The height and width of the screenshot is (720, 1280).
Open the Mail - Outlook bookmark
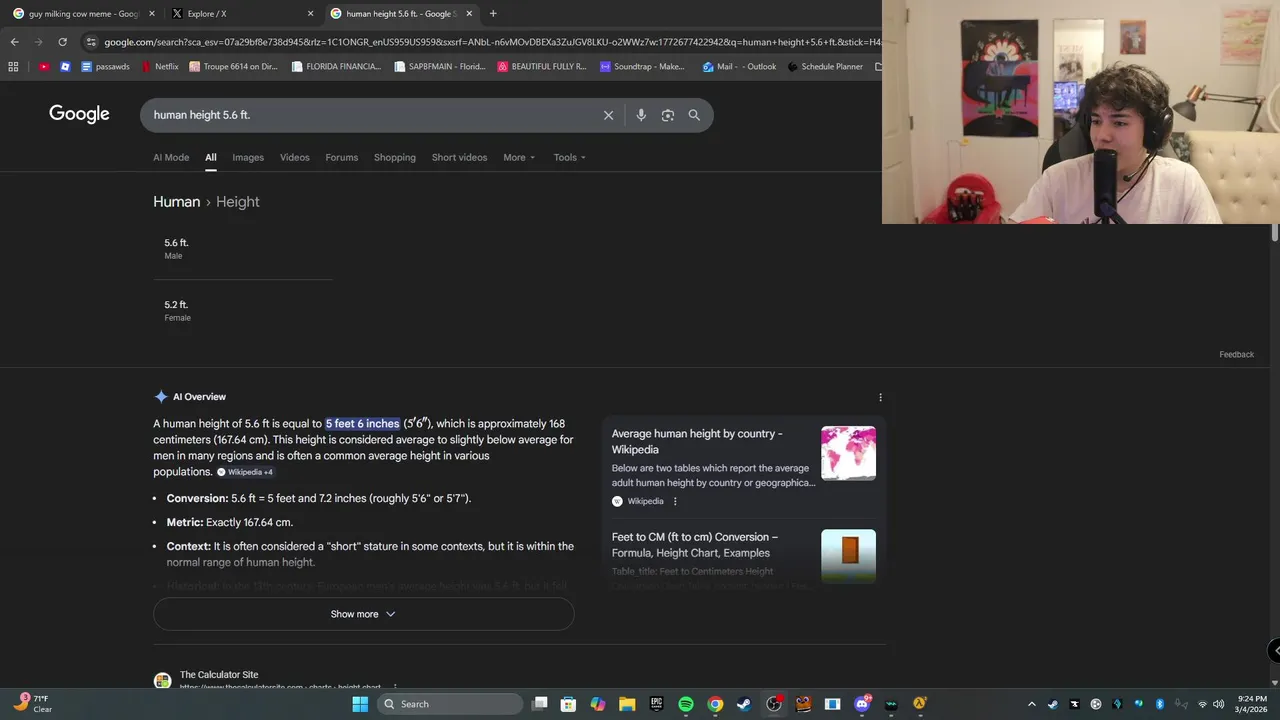point(739,67)
